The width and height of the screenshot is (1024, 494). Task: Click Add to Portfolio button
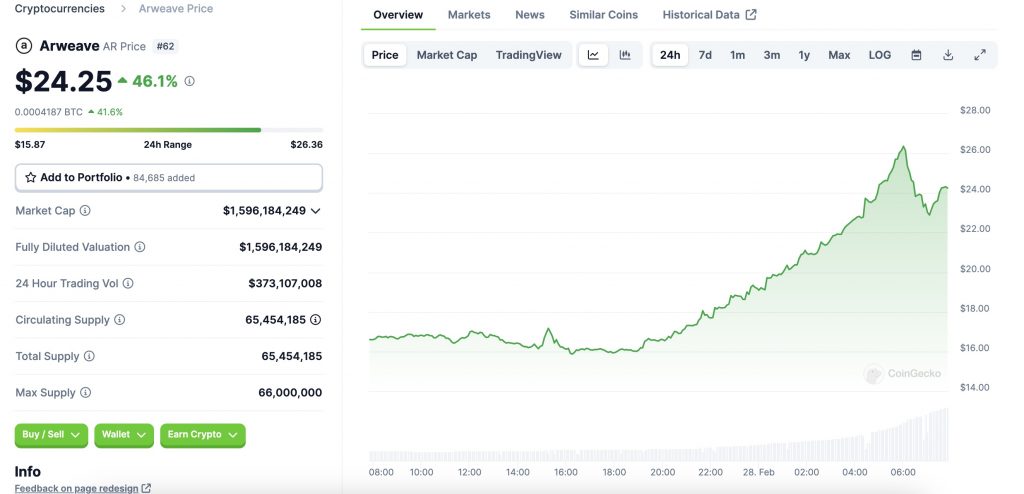[168, 178]
